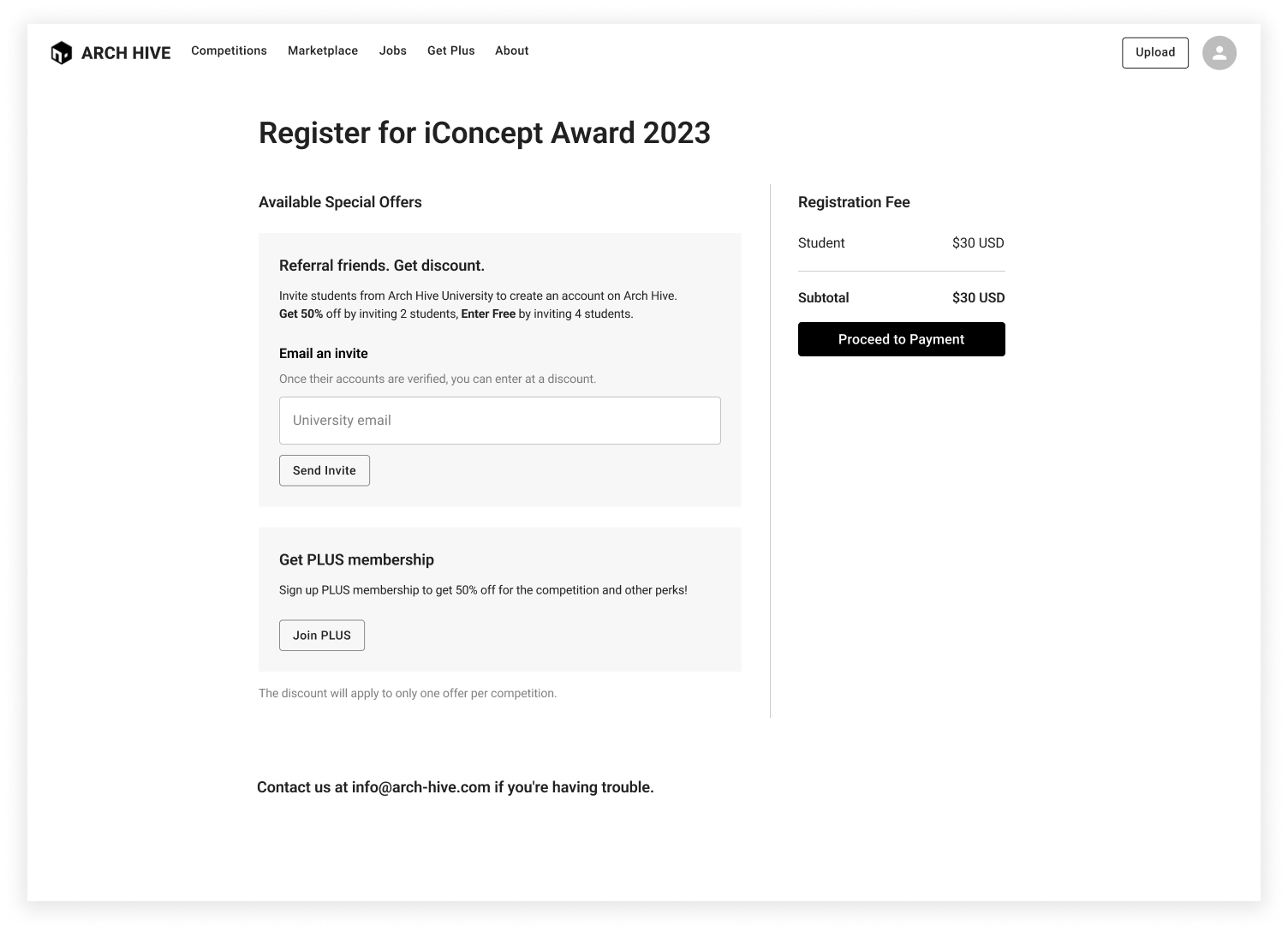The height and width of the screenshot is (932, 1288).
Task: Click the ARCH HIVE wordmark text
Action: [x=126, y=53]
